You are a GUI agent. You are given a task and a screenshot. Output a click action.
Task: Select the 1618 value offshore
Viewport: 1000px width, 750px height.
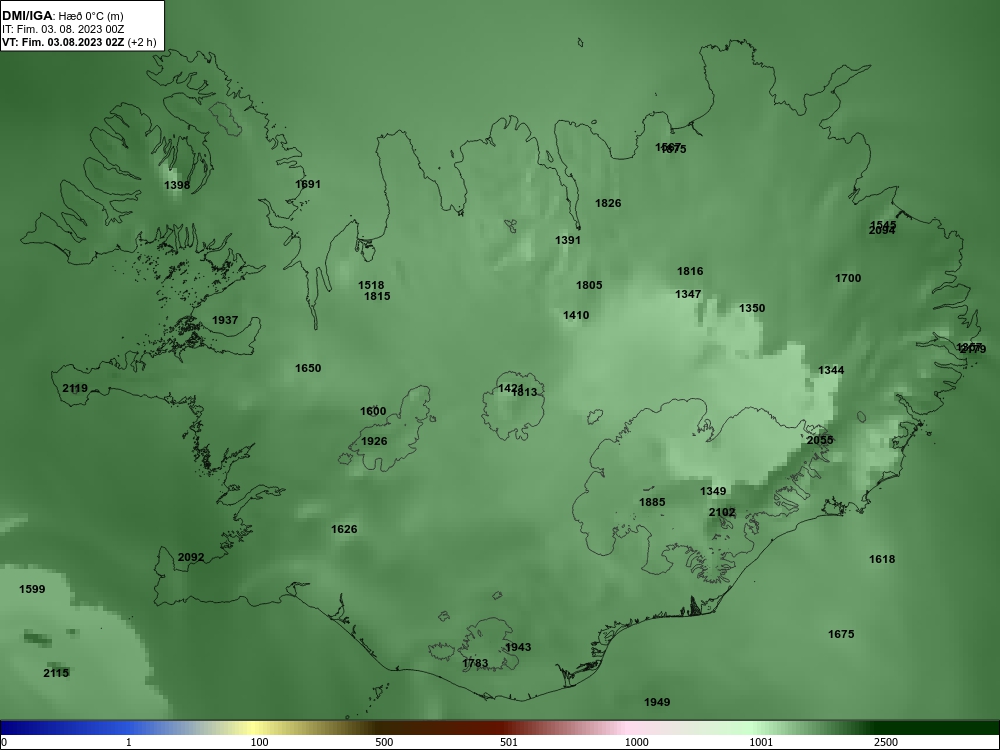click(882, 559)
